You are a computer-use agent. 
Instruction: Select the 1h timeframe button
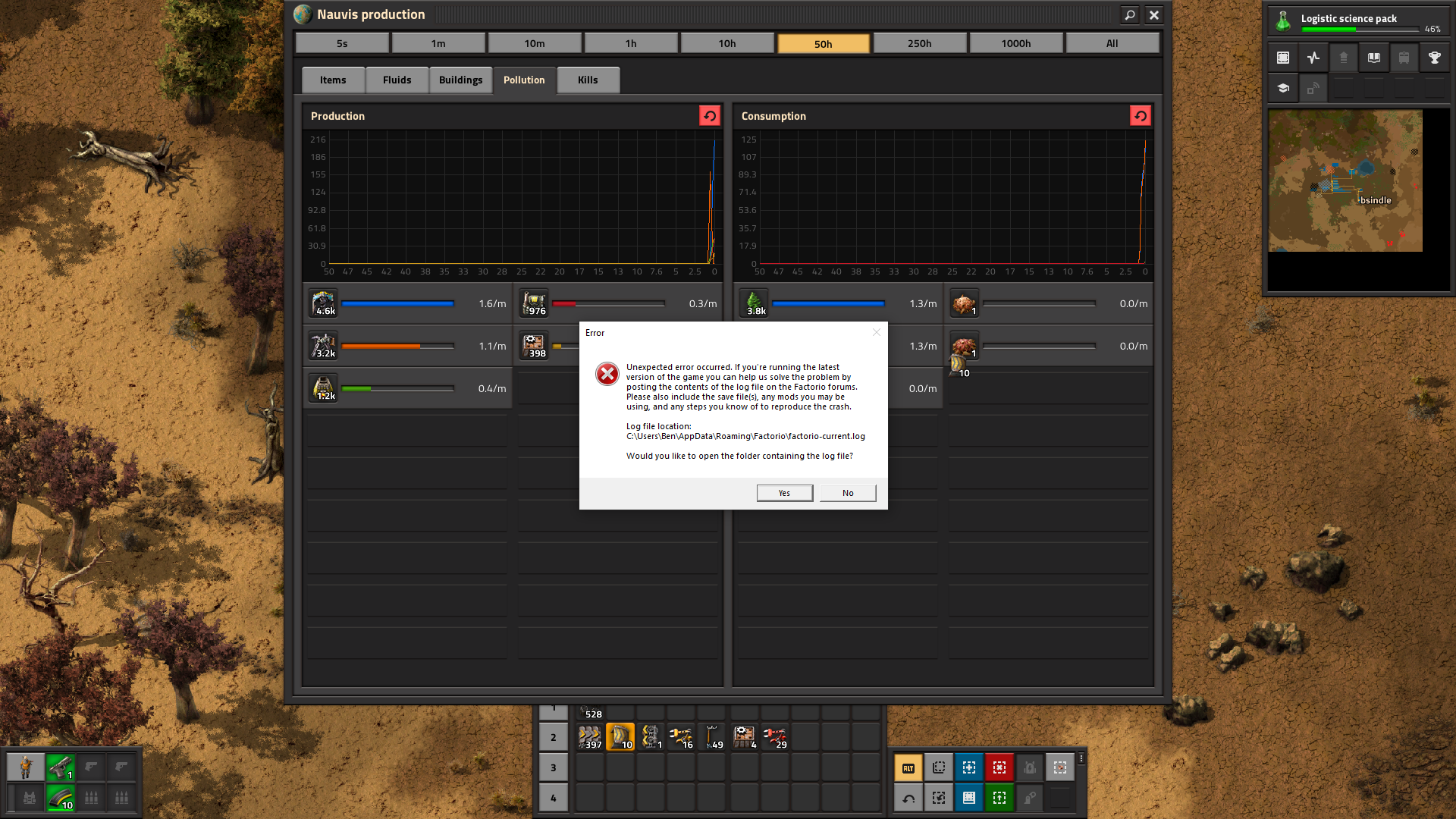[631, 43]
